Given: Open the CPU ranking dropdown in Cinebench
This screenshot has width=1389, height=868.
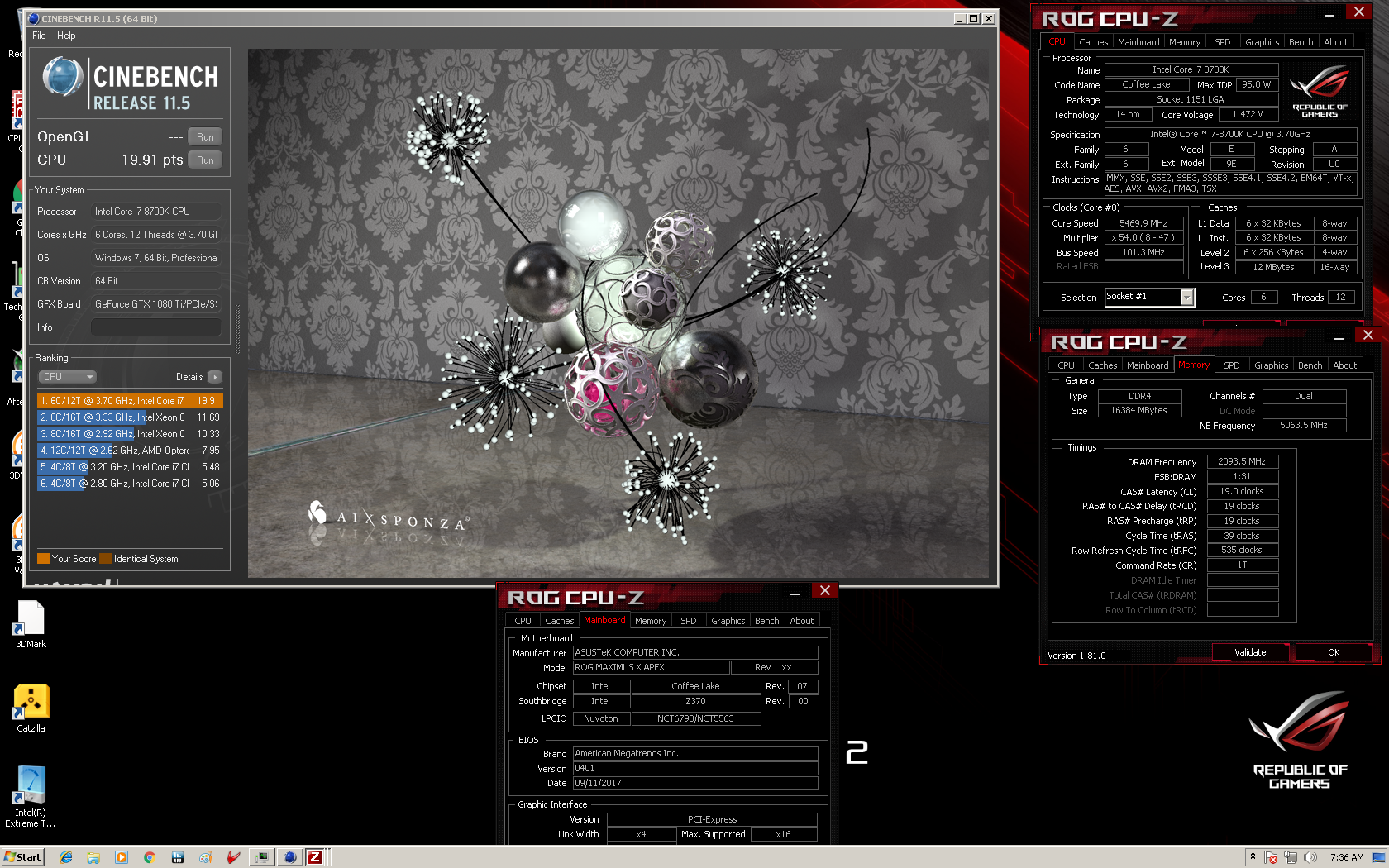Looking at the screenshot, I should pyautogui.click(x=68, y=377).
